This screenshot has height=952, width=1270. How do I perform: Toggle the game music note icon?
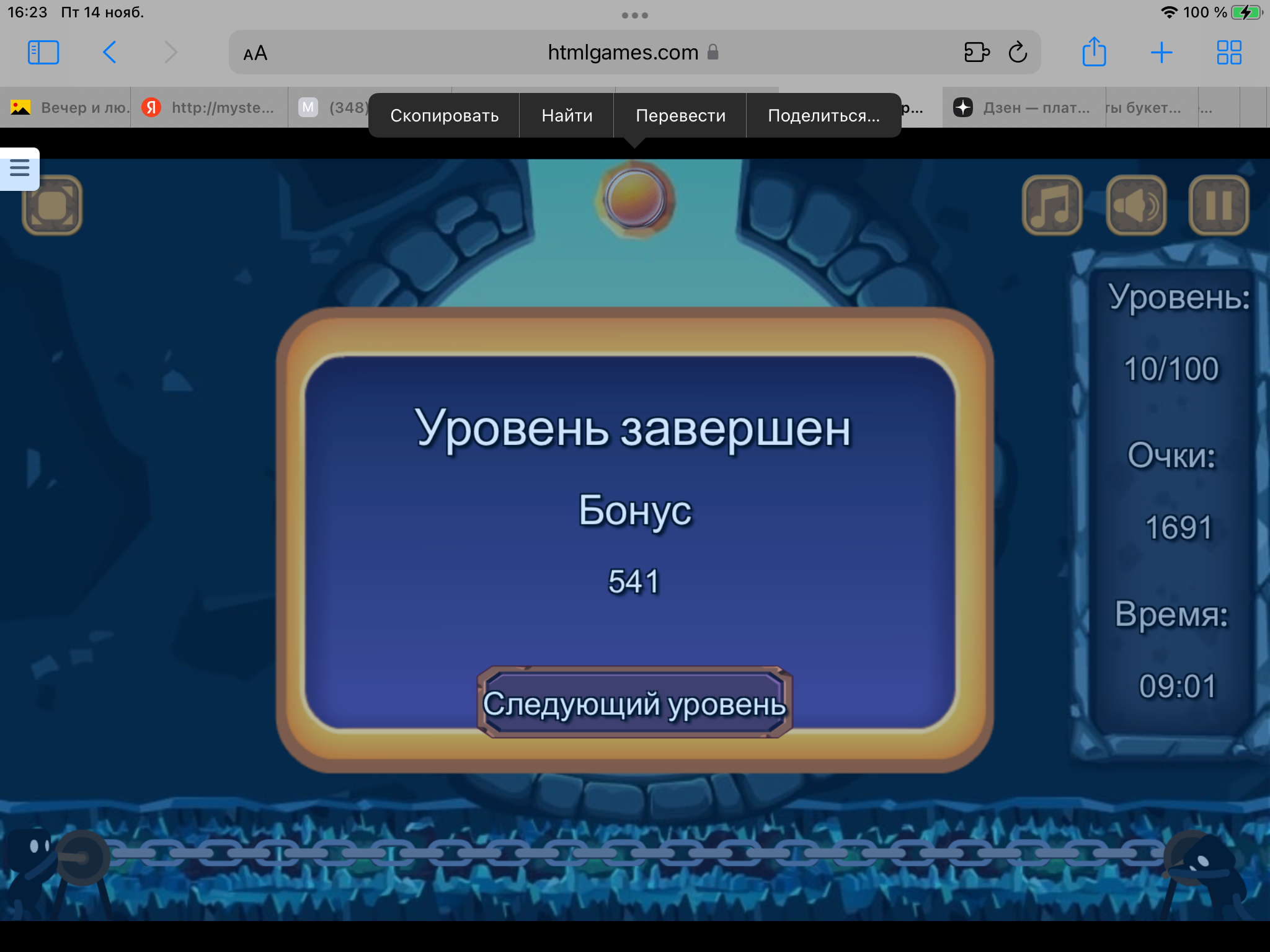[1052, 205]
